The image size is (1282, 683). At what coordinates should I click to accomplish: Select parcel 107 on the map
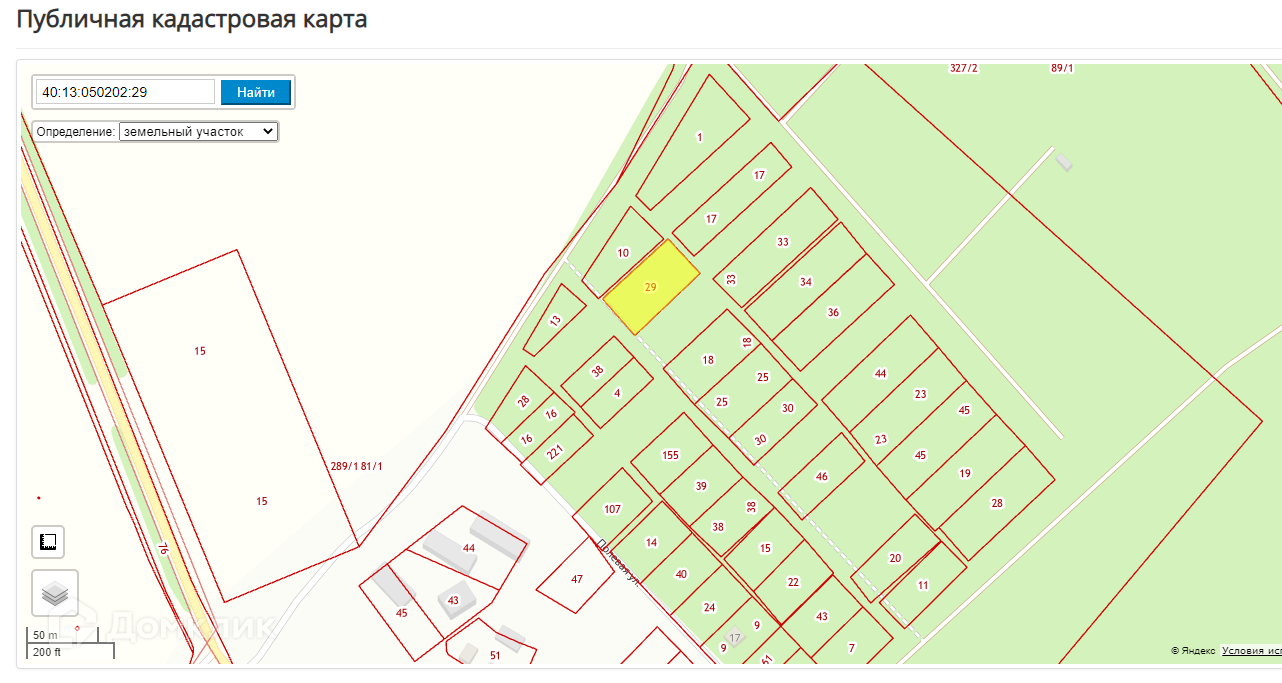click(x=613, y=509)
